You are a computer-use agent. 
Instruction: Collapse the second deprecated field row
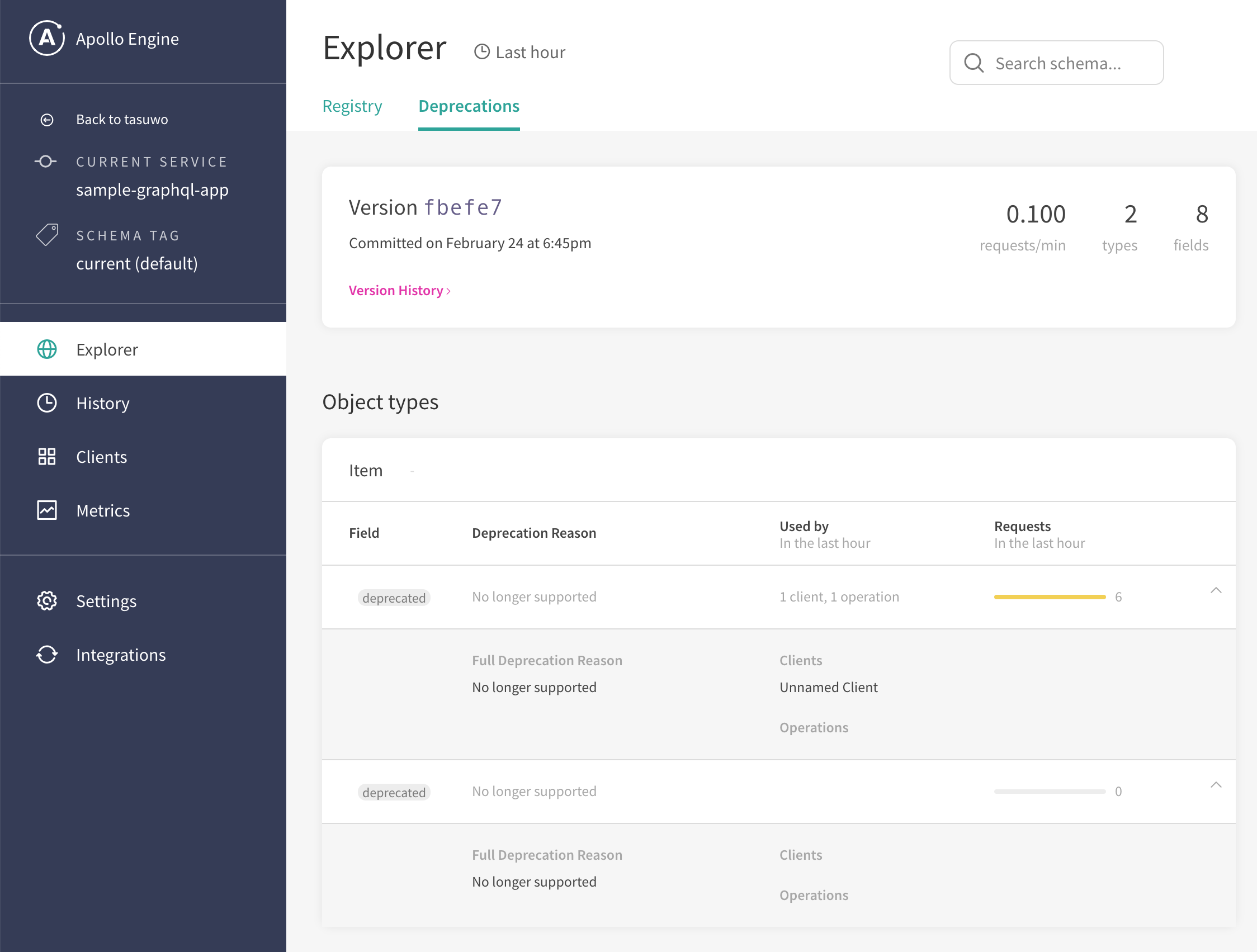pyautogui.click(x=1216, y=785)
